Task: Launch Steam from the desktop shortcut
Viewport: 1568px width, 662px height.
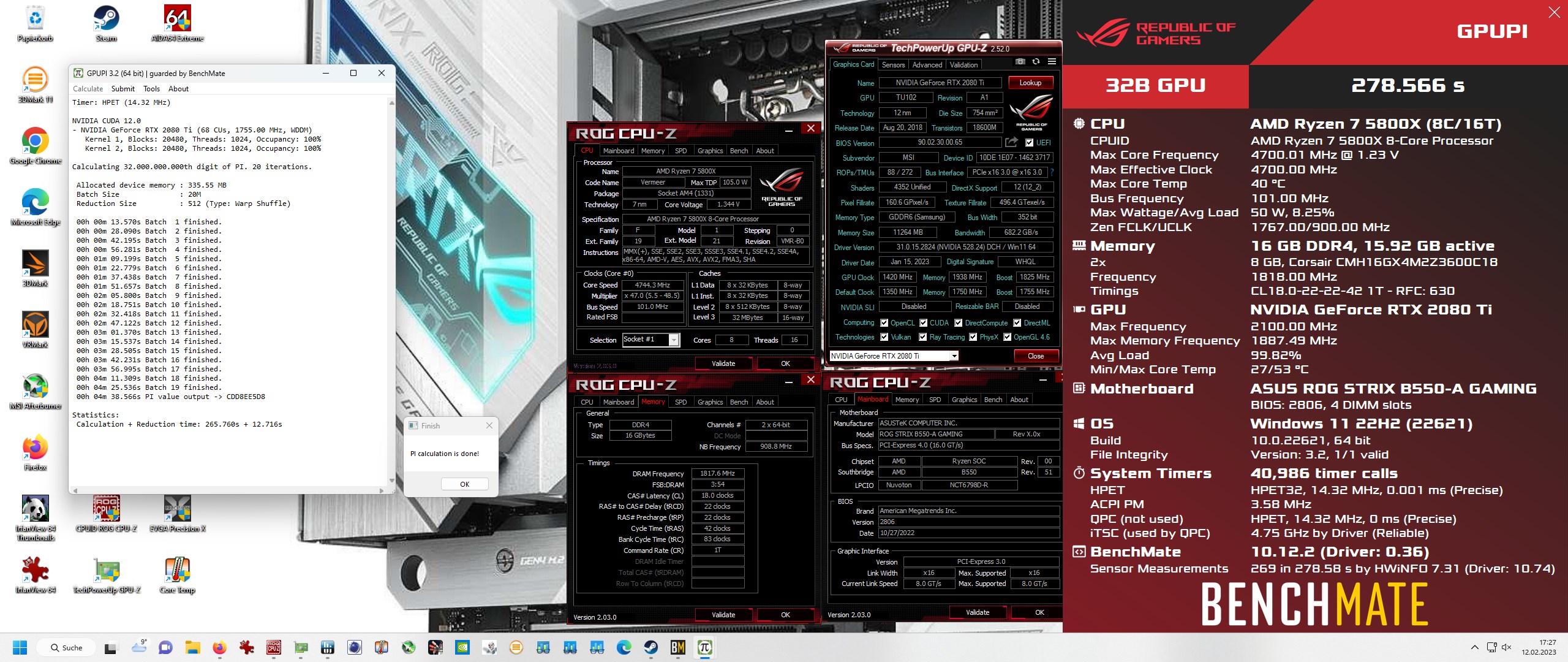Action: 106,23
